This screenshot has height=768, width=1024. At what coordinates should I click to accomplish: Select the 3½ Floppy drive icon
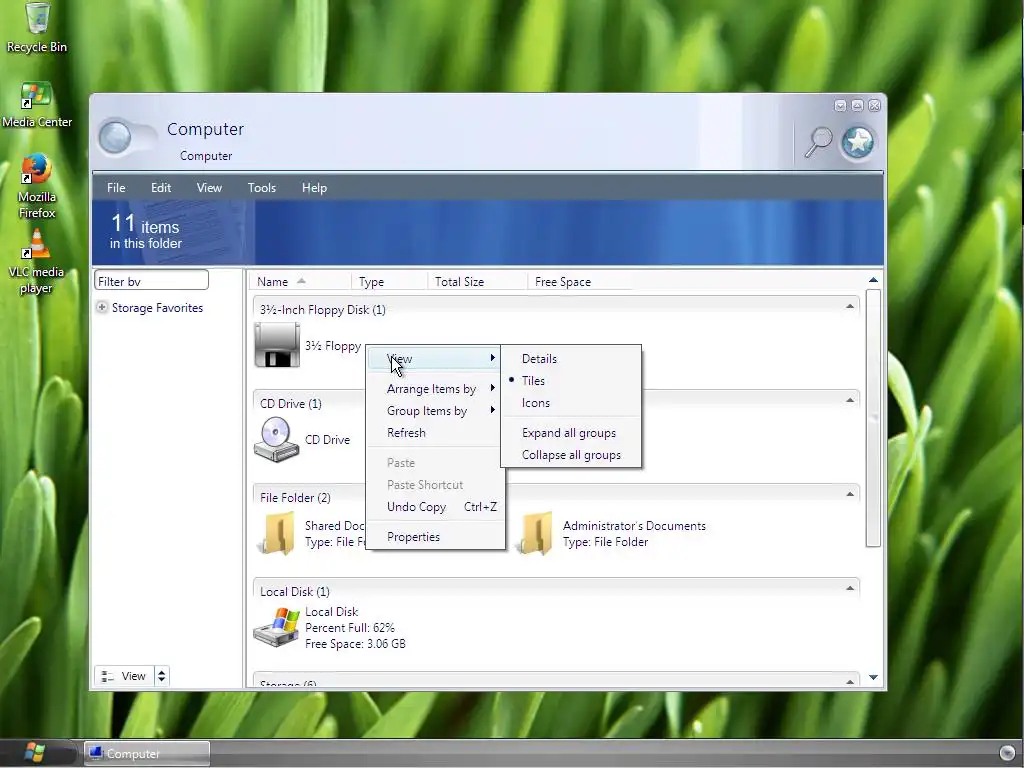(x=277, y=345)
